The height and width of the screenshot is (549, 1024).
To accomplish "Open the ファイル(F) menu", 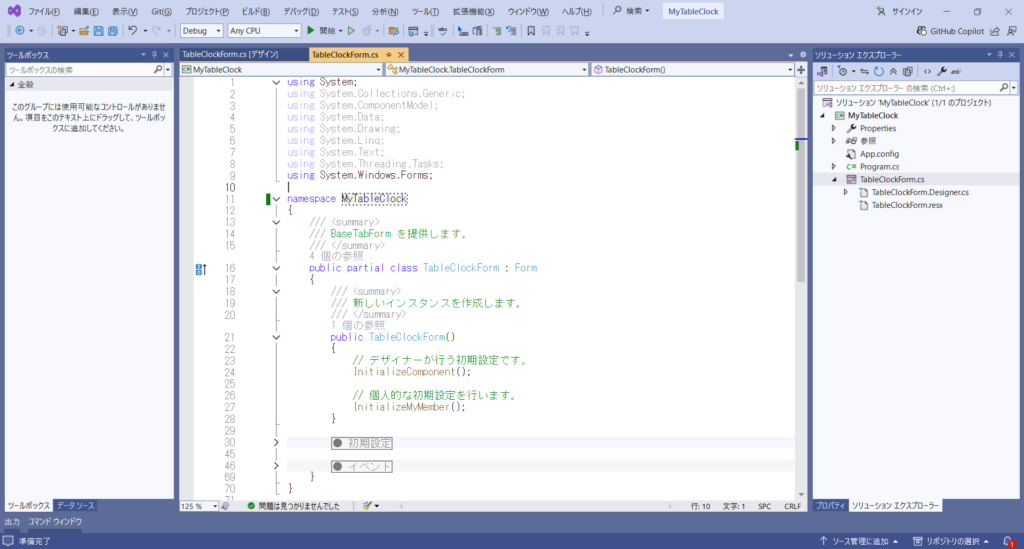I will (44, 12).
